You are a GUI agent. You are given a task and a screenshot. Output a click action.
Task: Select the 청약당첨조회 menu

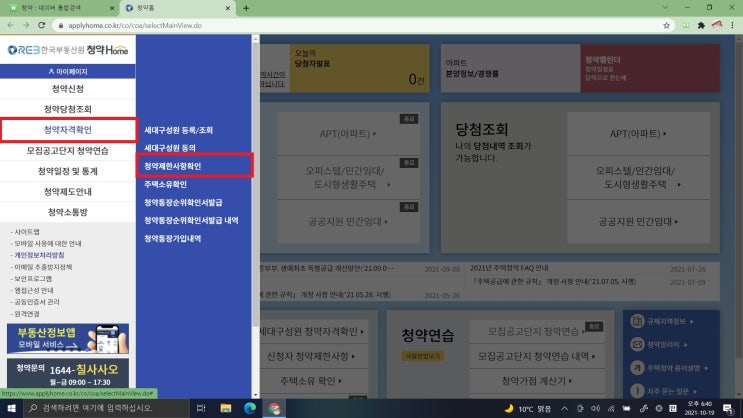coord(68,109)
